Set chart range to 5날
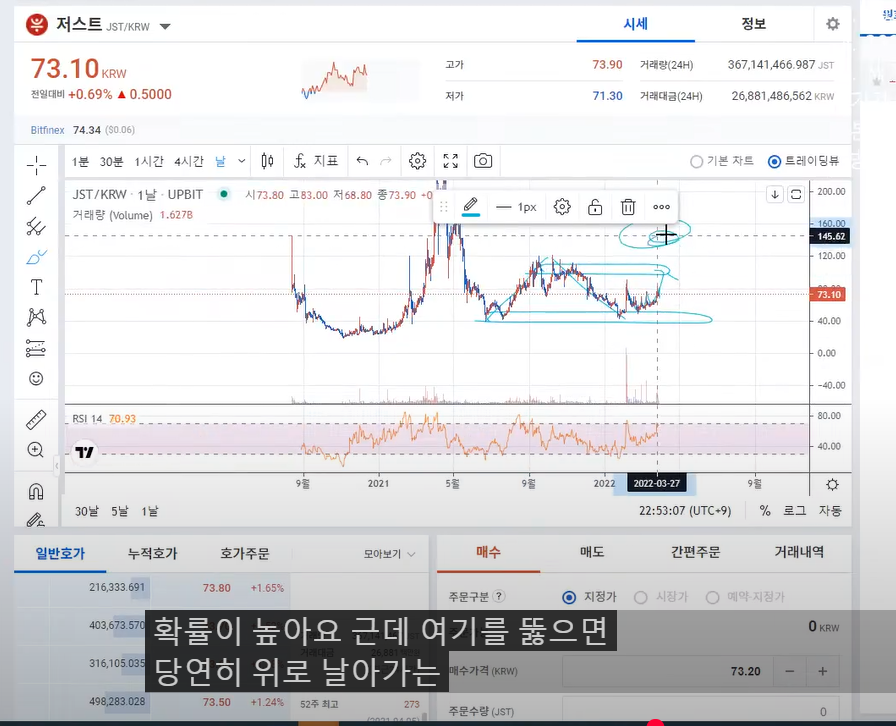 pyautogui.click(x=120, y=511)
